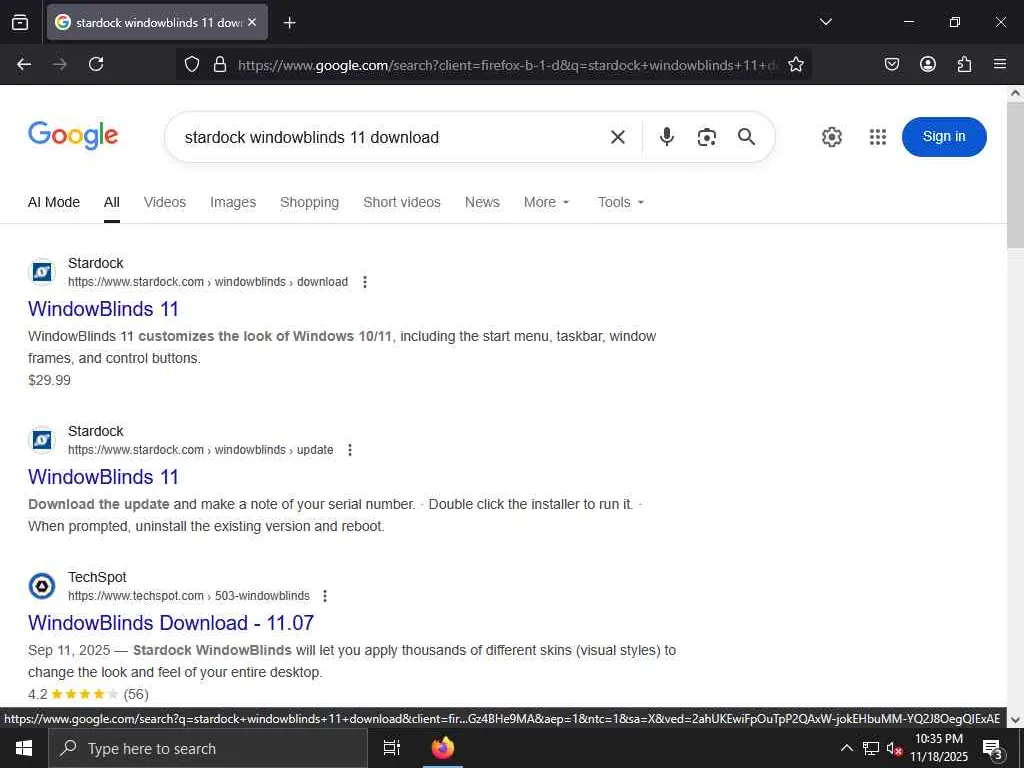Switch to News results tab
Image resolution: width=1024 pixels, height=768 pixels.
click(482, 202)
